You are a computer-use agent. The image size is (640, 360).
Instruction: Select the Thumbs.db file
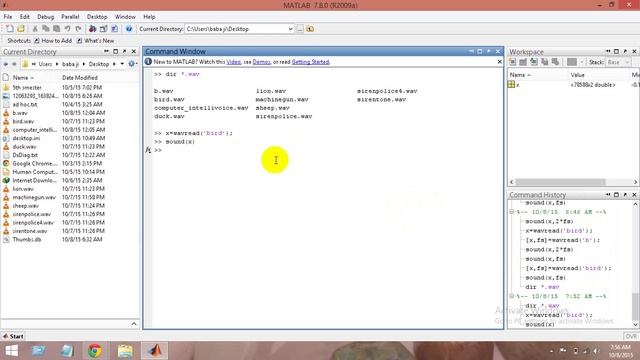[27, 240]
